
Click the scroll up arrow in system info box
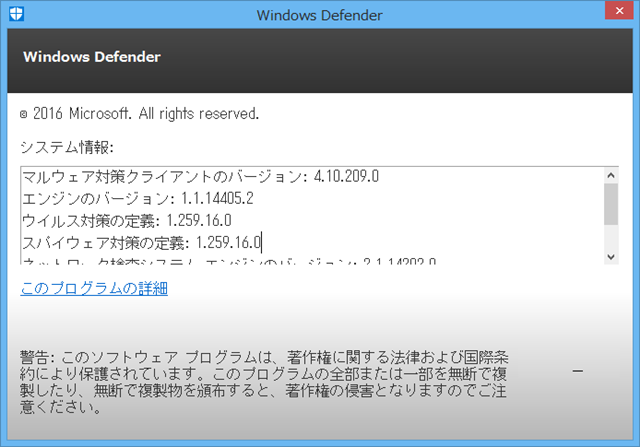[x=611, y=176]
